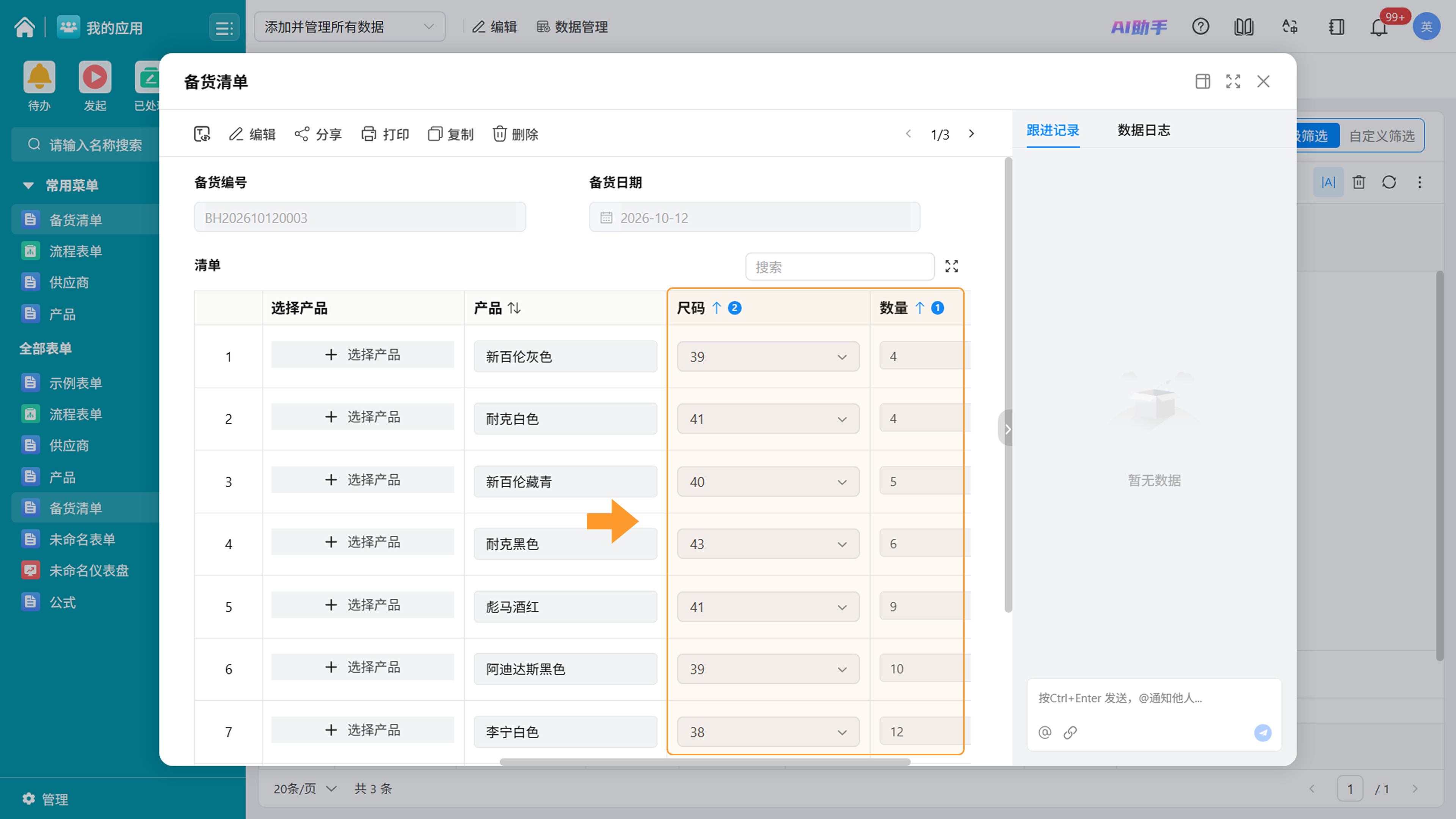Open the 添加并管理所有数据 dropdown
Screen dimensions: 1456x819
tap(350, 27)
